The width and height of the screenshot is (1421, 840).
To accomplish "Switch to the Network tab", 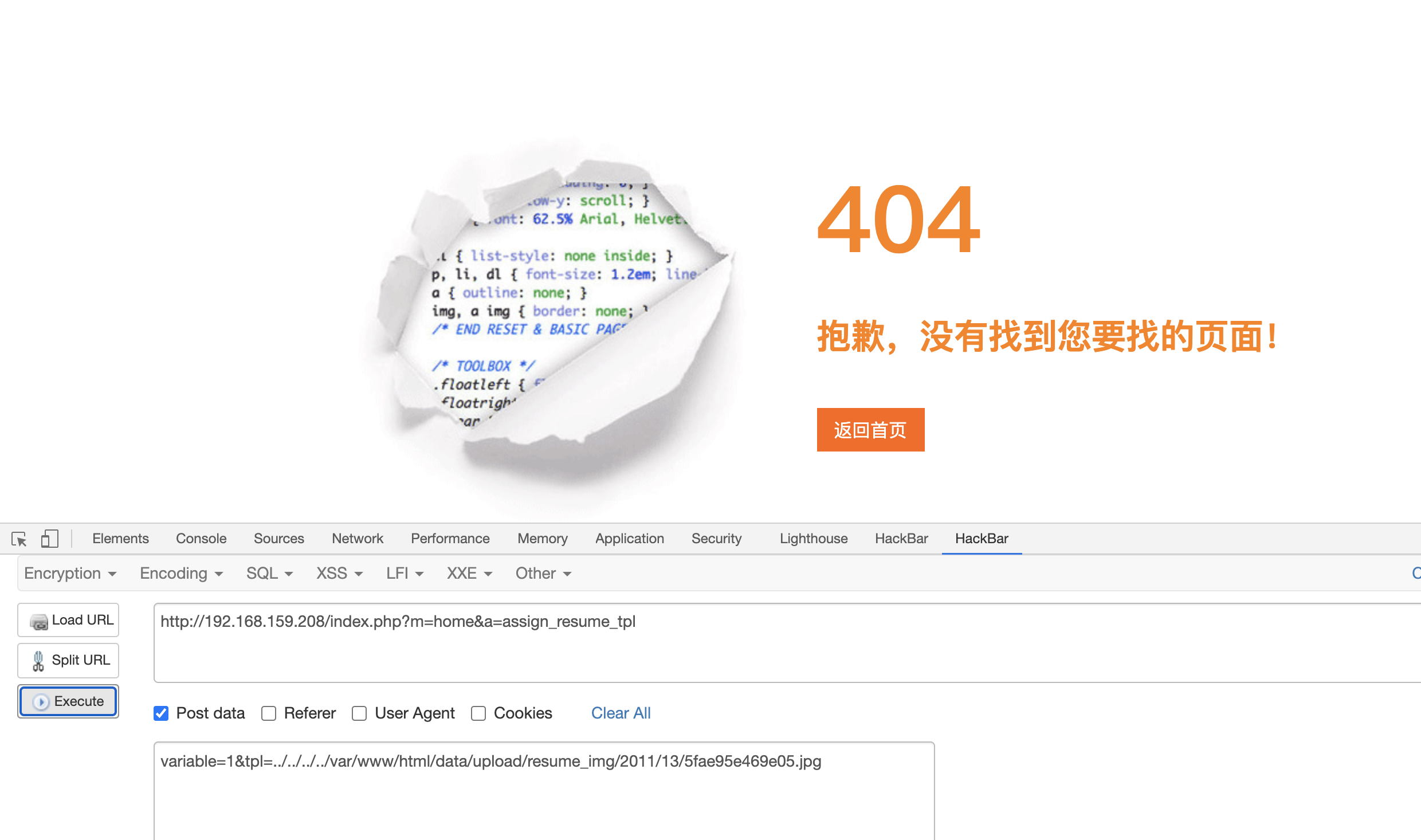I will (x=358, y=539).
